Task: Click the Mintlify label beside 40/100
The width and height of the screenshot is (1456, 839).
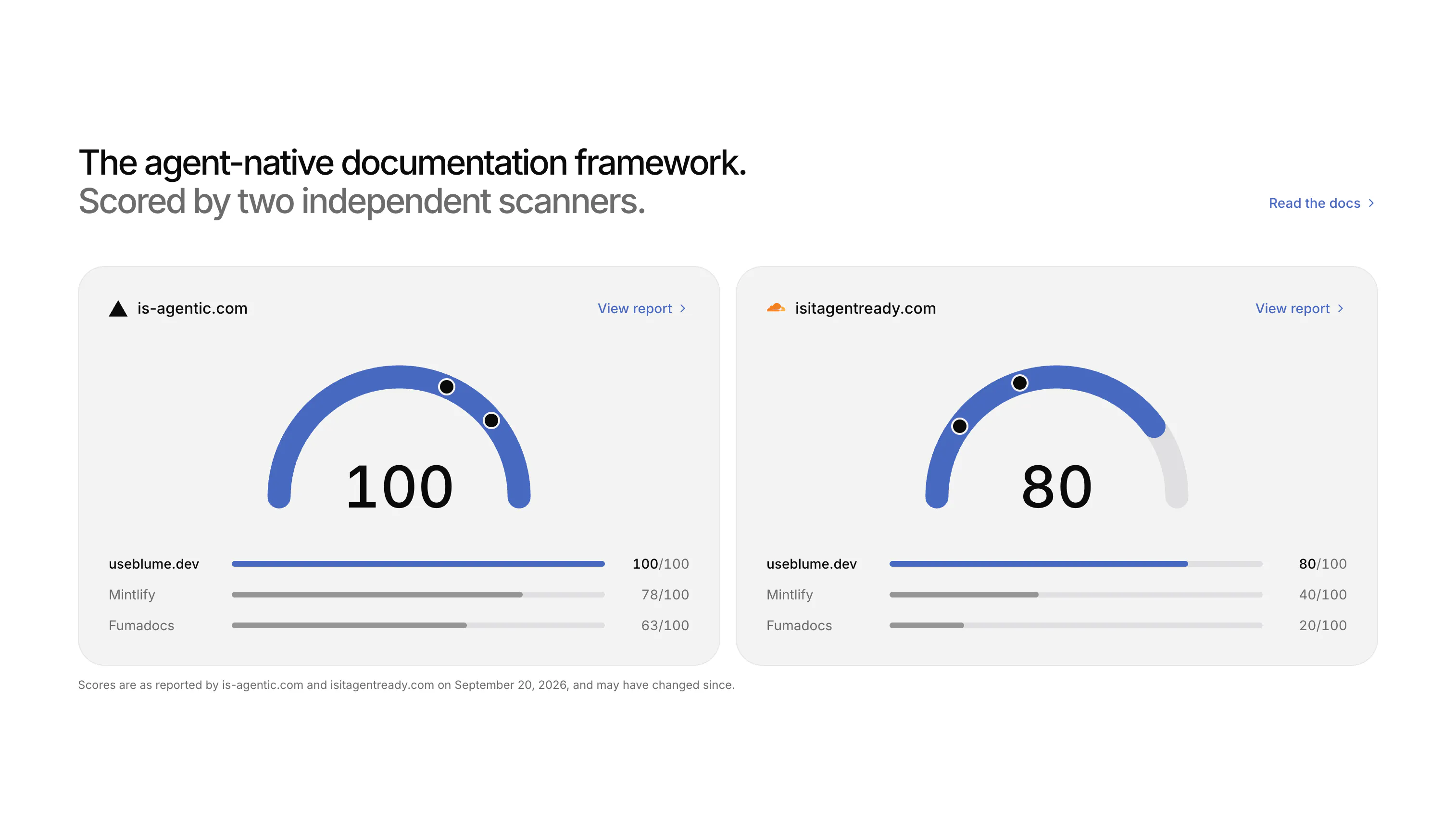Action: (x=790, y=595)
